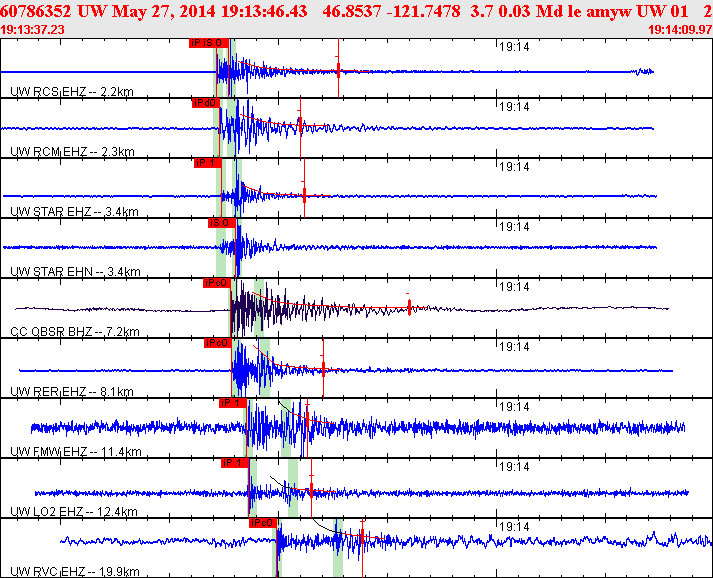
Task: Select the coda end marker on LO2 trace
Action: (x=311, y=490)
